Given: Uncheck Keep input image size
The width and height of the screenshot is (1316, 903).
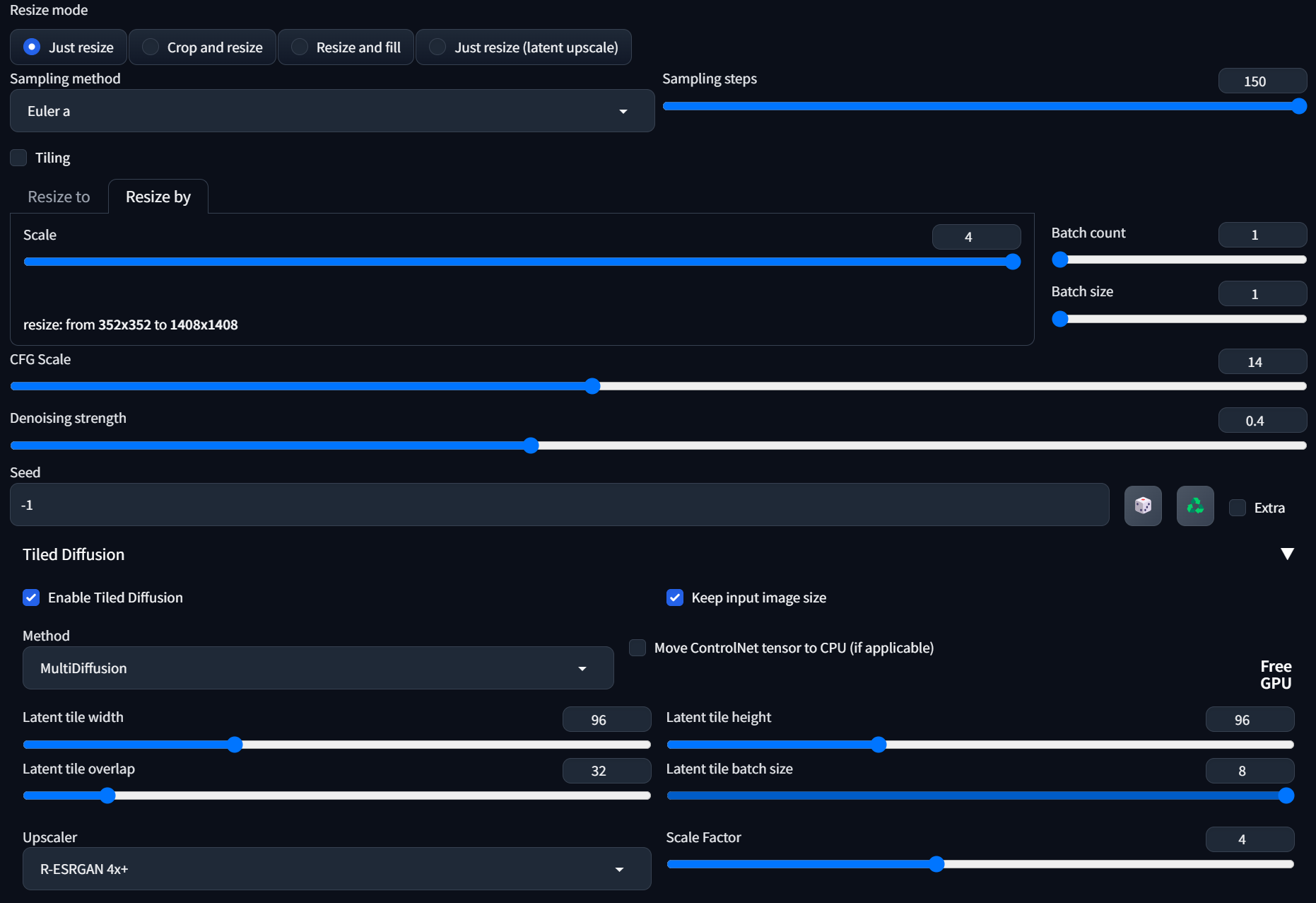Looking at the screenshot, I should (x=675, y=598).
